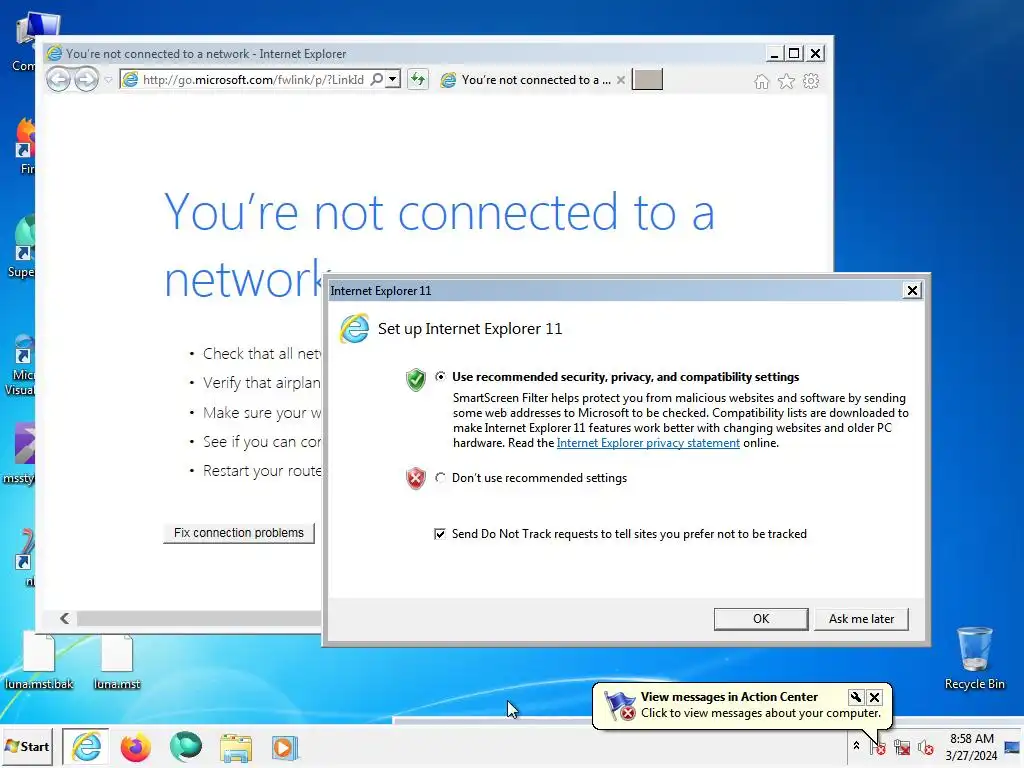
Task: Select 'Use recommended security' radio option
Action: point(441,377)
